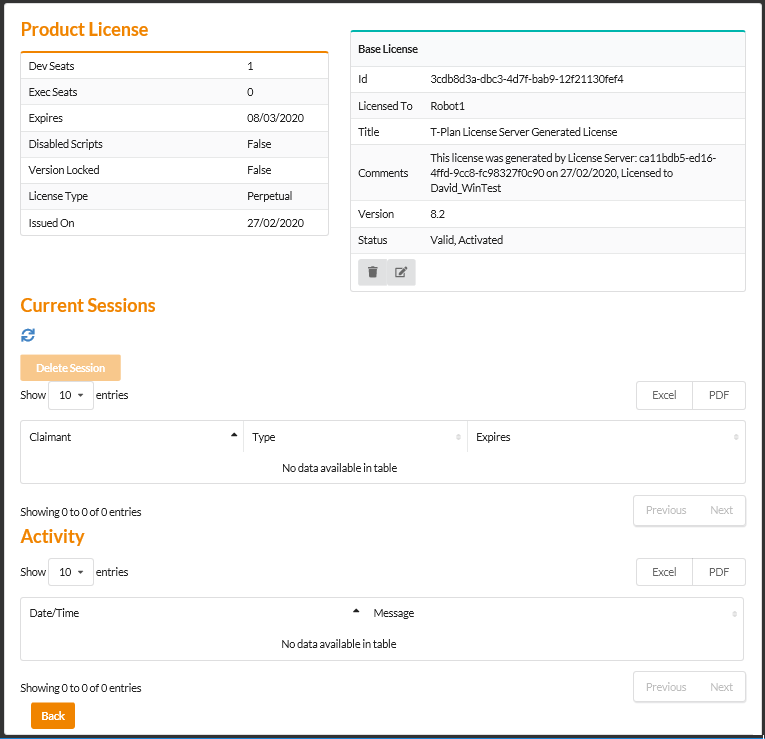765x739 pixels.
Task: Click the trash icon to delete base license
Action: [372, 272]
